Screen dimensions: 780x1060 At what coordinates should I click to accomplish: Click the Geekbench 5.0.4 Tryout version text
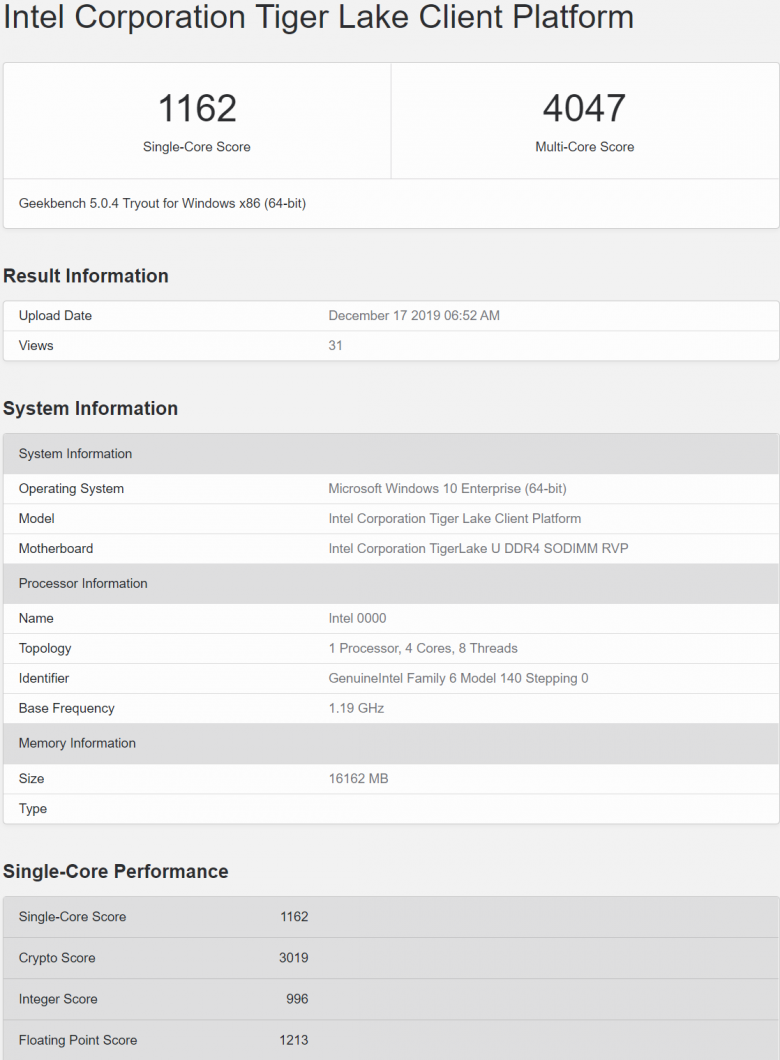(162, 203)
